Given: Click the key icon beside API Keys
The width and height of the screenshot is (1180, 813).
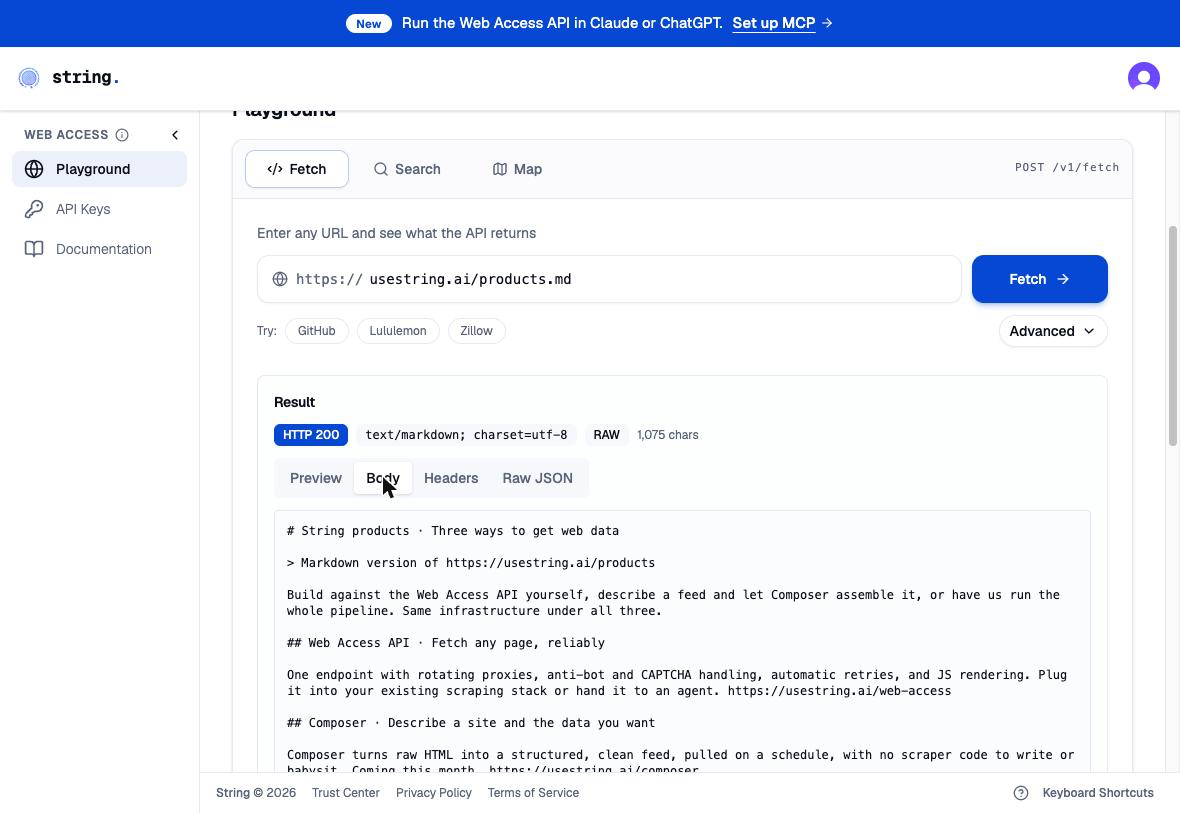Looking at the screenshot, I should click(34, 209).
